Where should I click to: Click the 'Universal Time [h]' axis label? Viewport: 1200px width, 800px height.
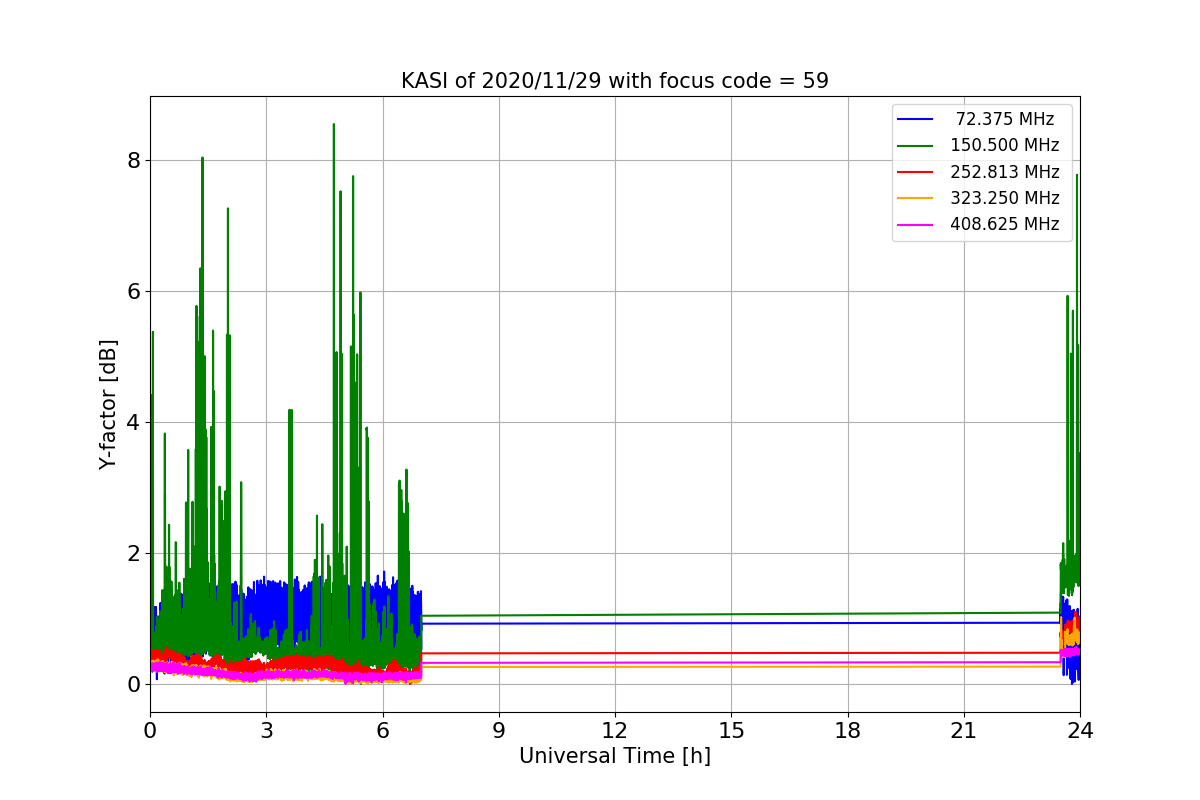614,757
